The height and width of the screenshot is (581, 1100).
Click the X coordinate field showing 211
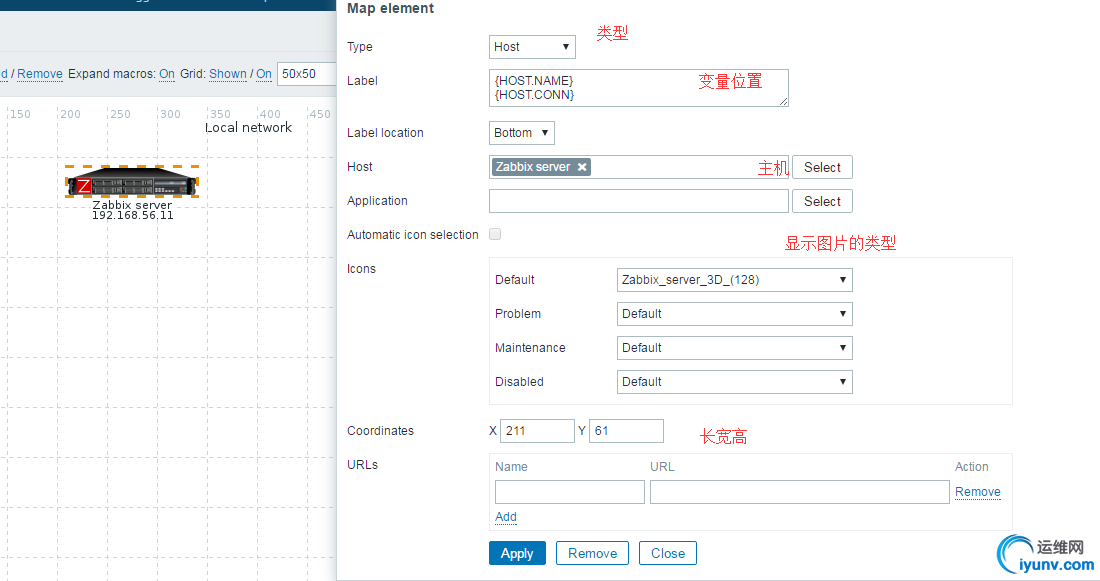pyautogui.click(x=537, y=431)
